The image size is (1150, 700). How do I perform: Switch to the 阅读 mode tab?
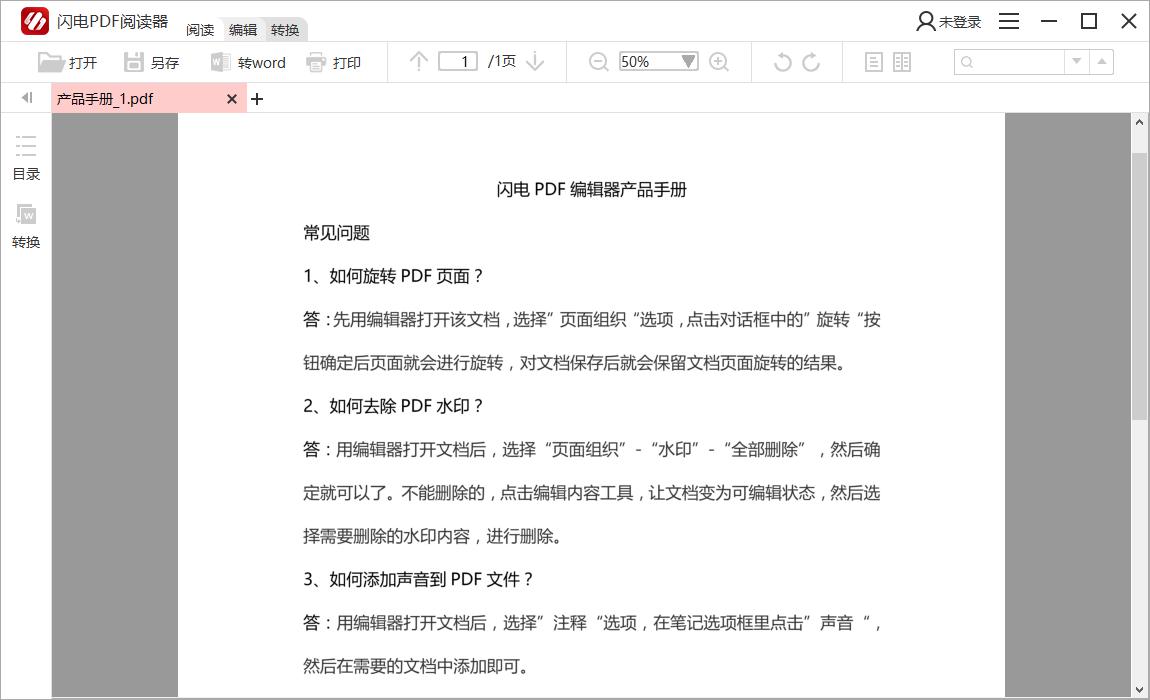(x=199, y=29)
